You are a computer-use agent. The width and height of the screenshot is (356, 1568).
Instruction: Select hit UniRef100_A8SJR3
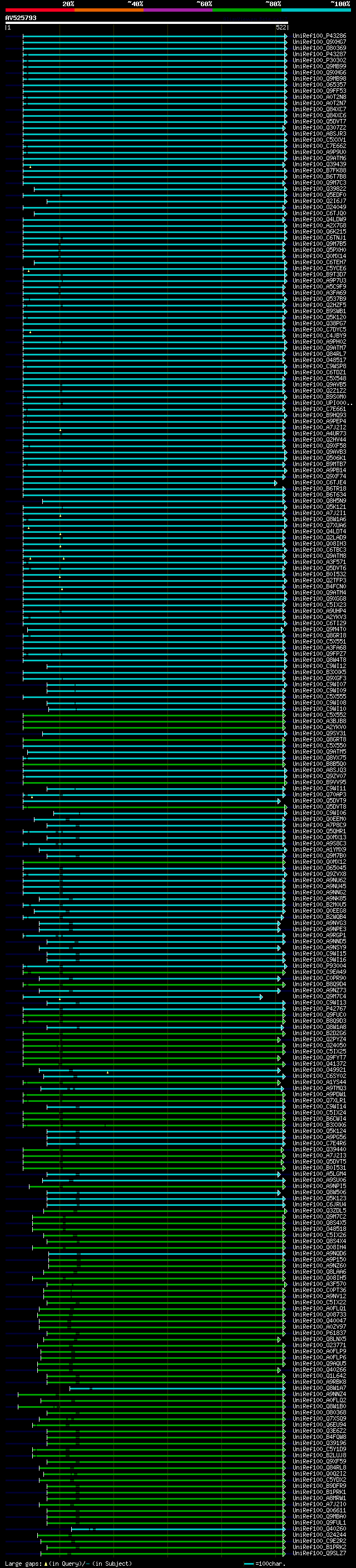[x=319, y=134]
